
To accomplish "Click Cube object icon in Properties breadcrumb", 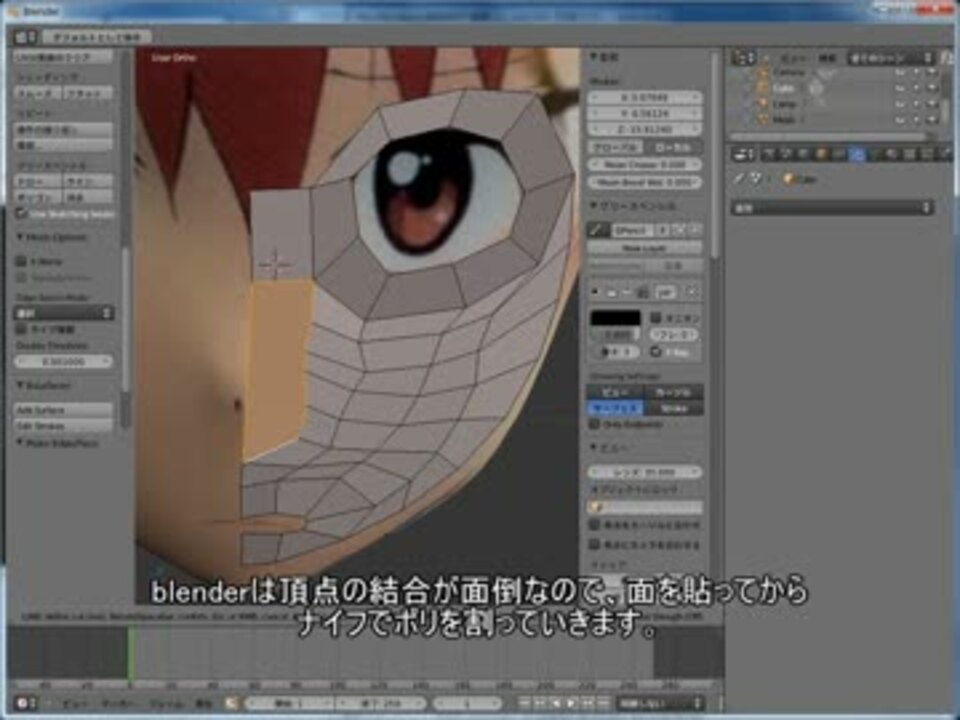I will [789, 179].
